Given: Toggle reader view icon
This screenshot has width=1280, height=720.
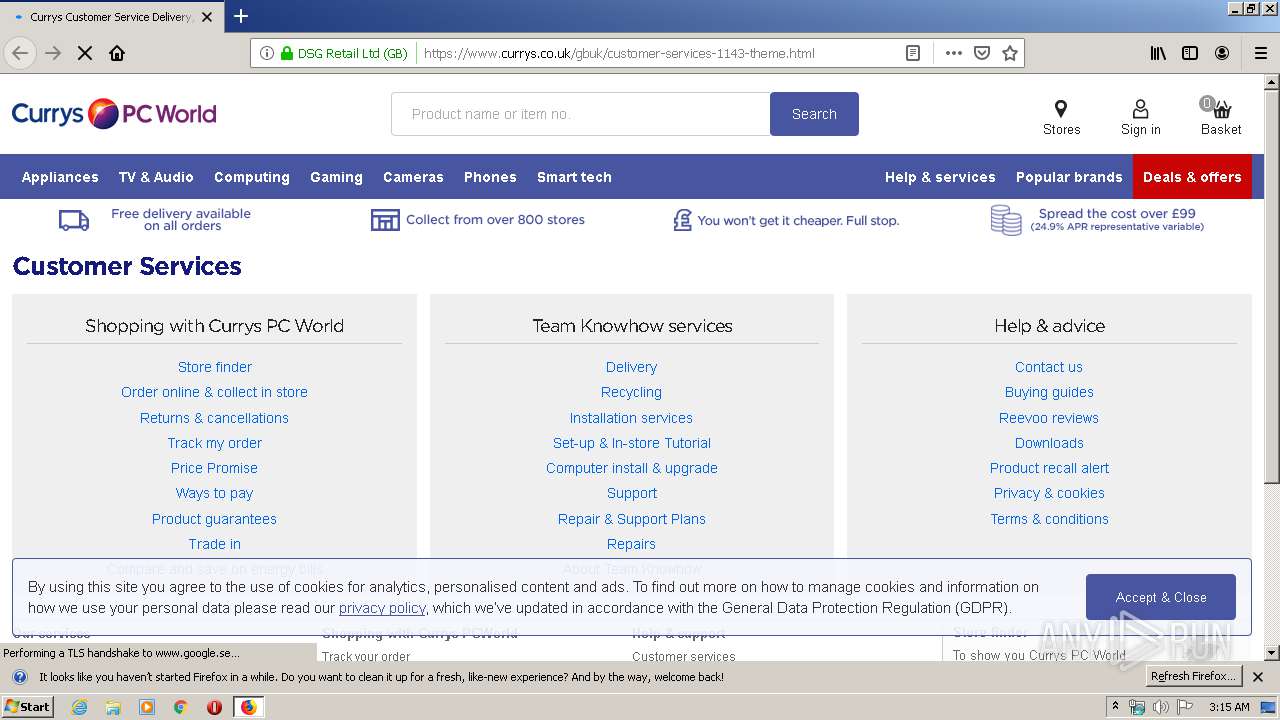Looking at the screenshot, I should pos(913,53).
